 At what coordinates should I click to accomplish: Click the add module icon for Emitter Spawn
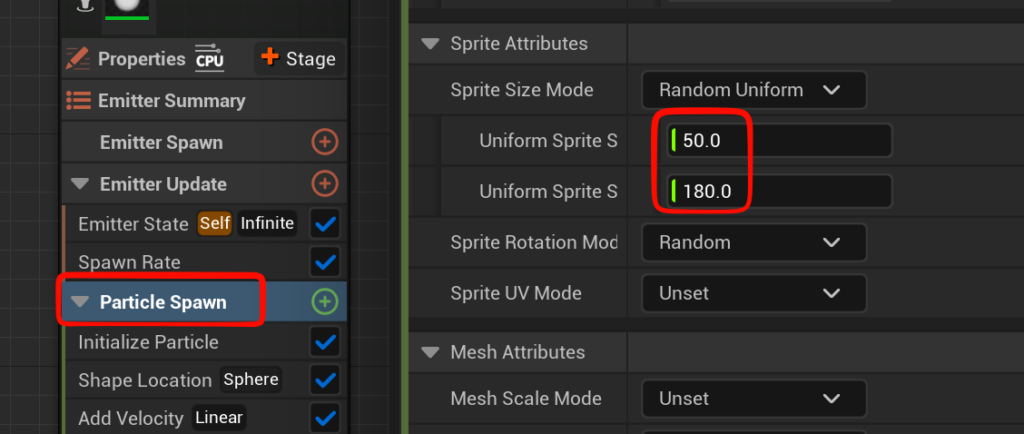[324, 143]
